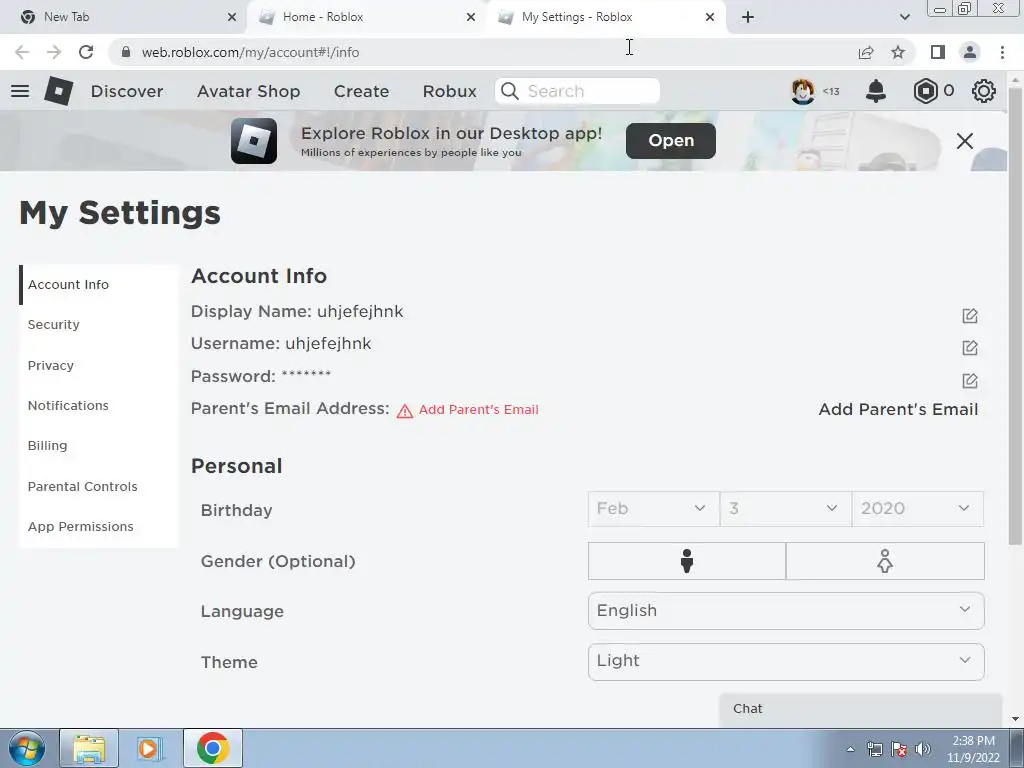This screenshot has height=768, width=1024.
Task: Open the Privacy settings section
Action: point(50,365)
